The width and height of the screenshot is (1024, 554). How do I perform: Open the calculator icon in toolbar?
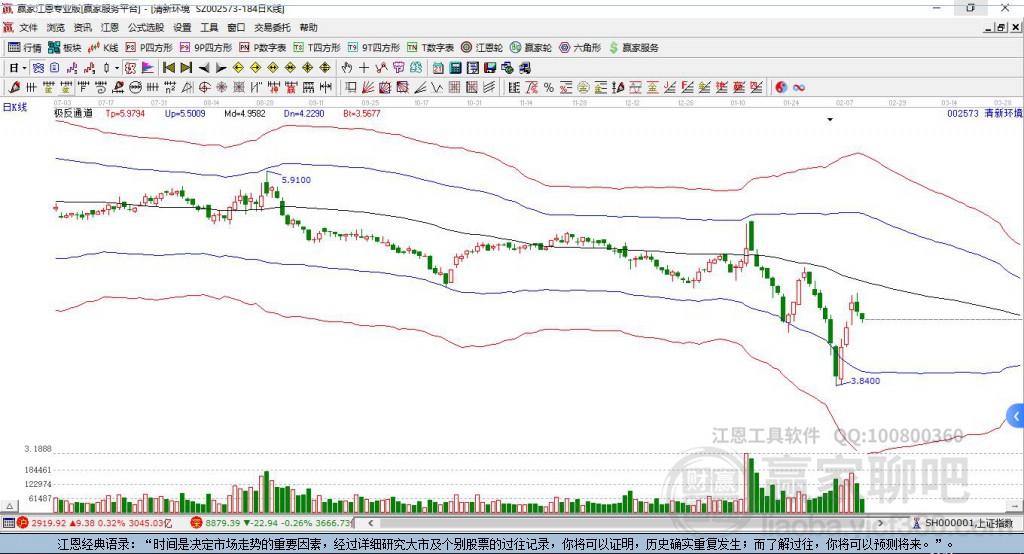click(x=455, y=68)
